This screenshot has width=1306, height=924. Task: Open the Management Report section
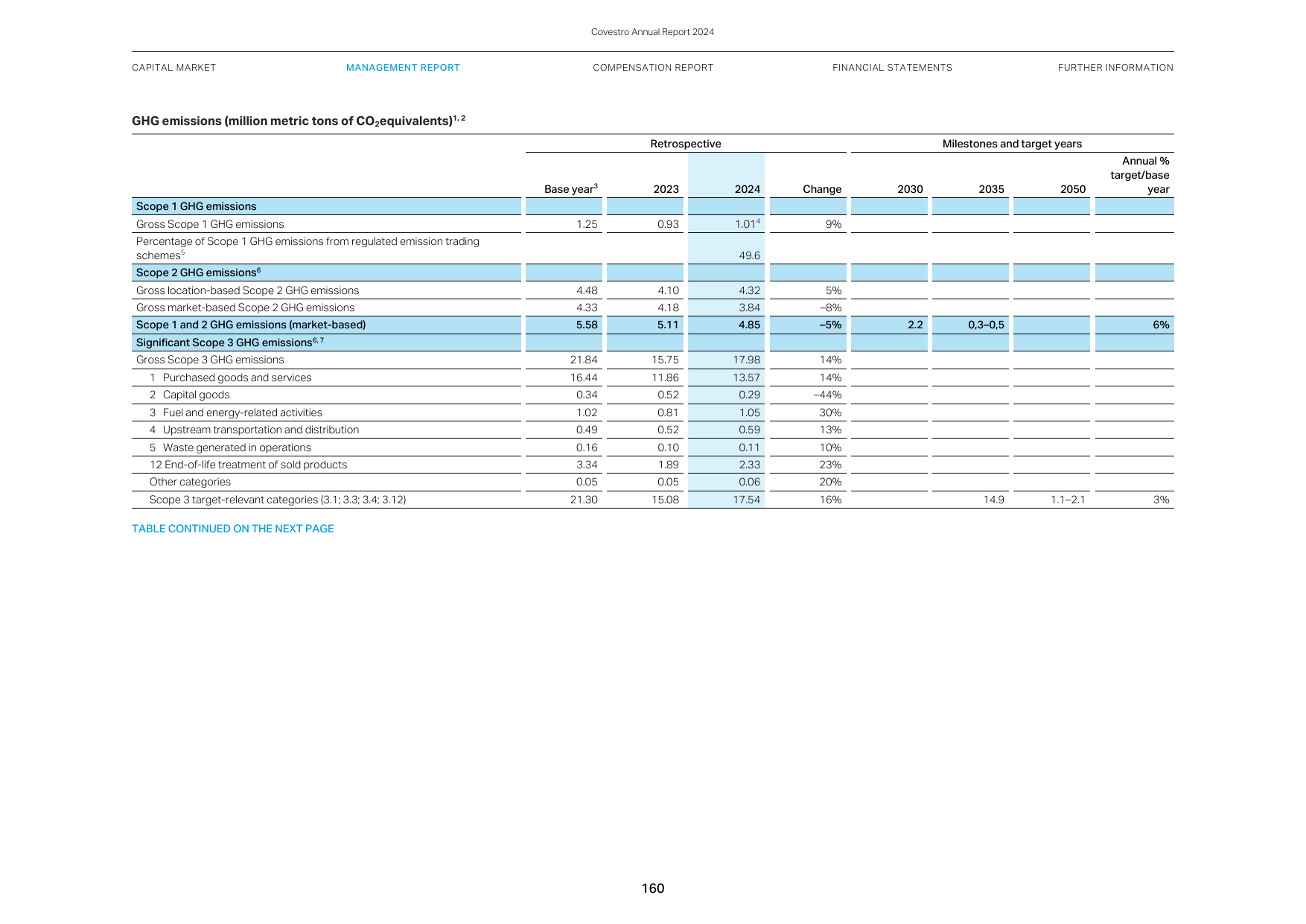[x=403, y=68]
